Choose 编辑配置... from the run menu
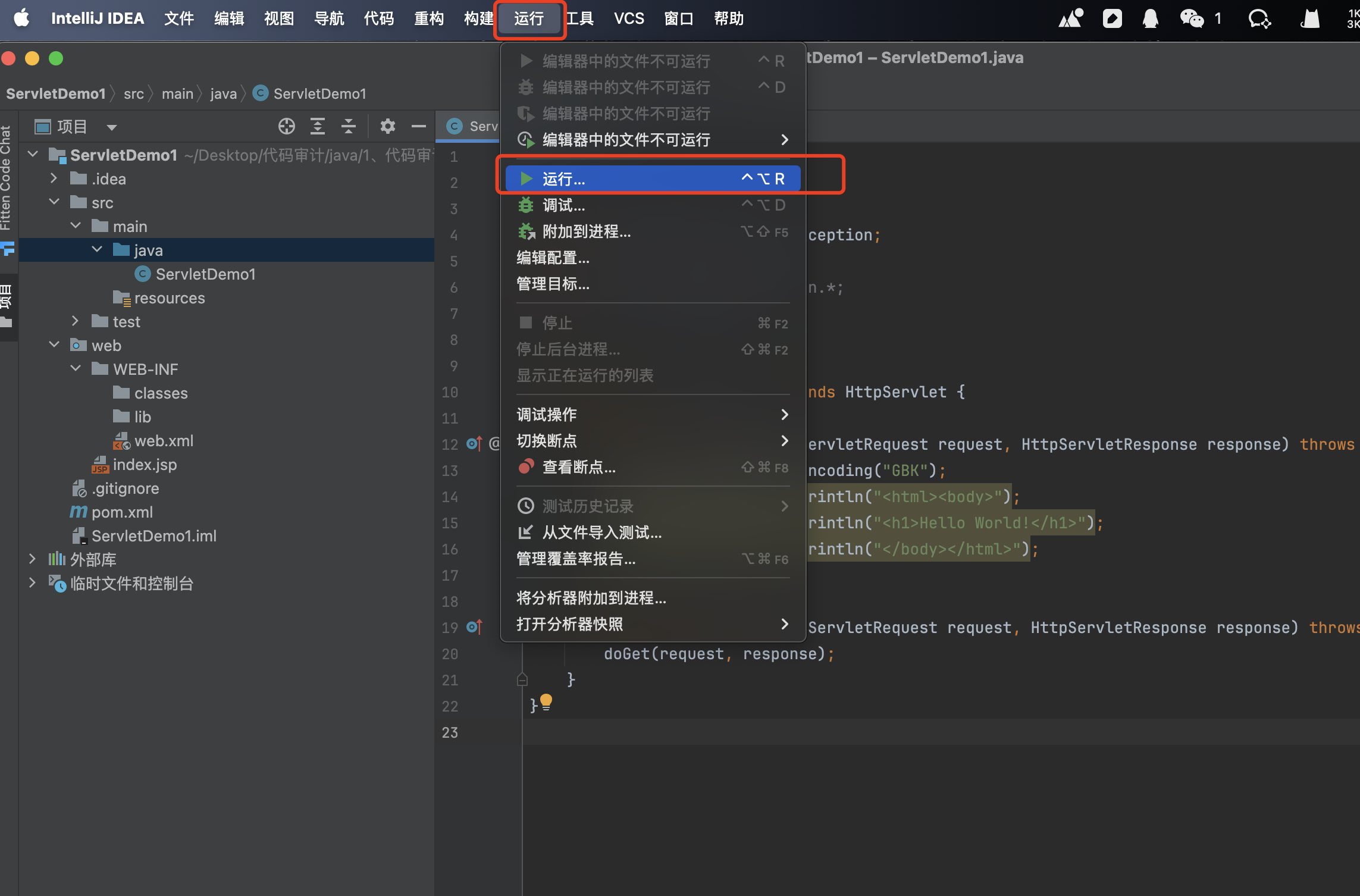This screenshot has width=1360, height=896. click(553, 258)
